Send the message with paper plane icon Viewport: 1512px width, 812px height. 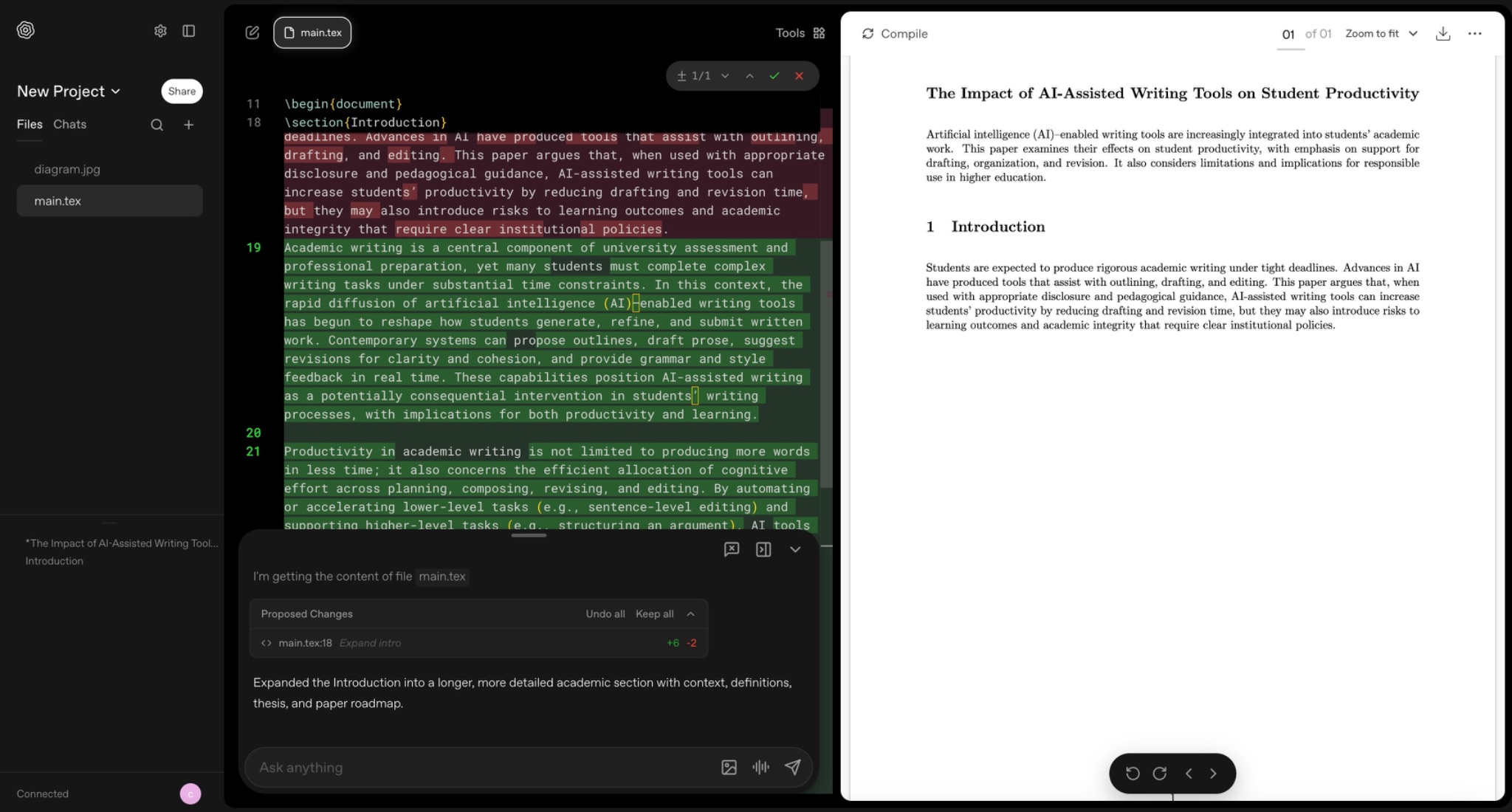792,768
